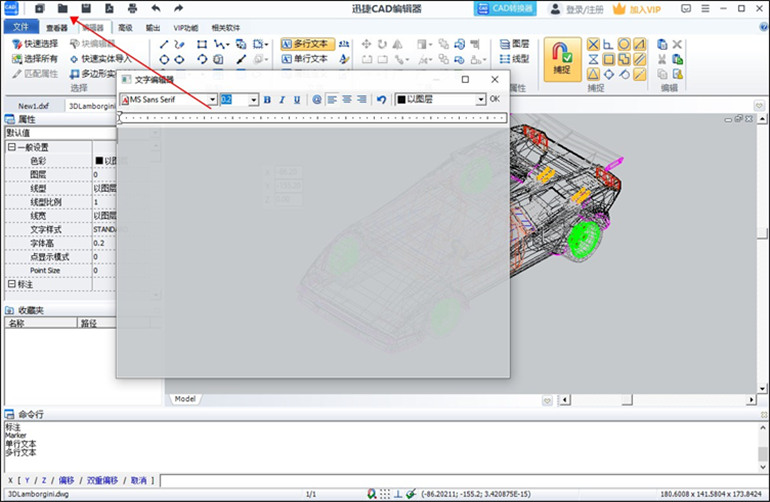This screenshot has width=770, height=502.
Task: Open a file with the folder icon
Action: [x=62, y=8]
